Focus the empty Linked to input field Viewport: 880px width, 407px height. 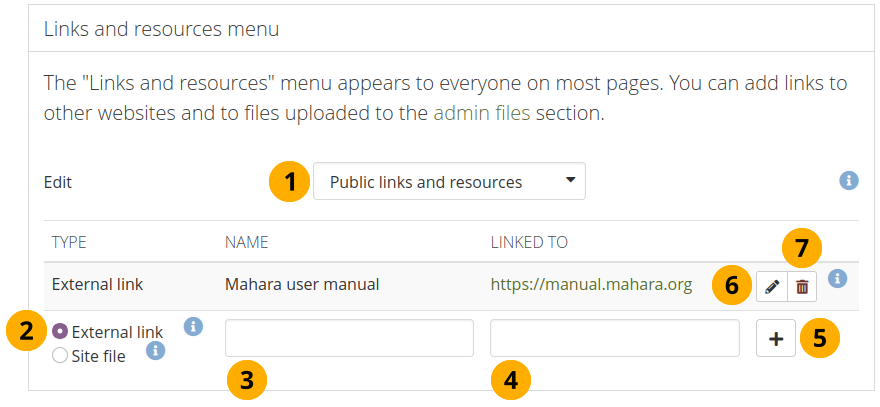point(614,338)
